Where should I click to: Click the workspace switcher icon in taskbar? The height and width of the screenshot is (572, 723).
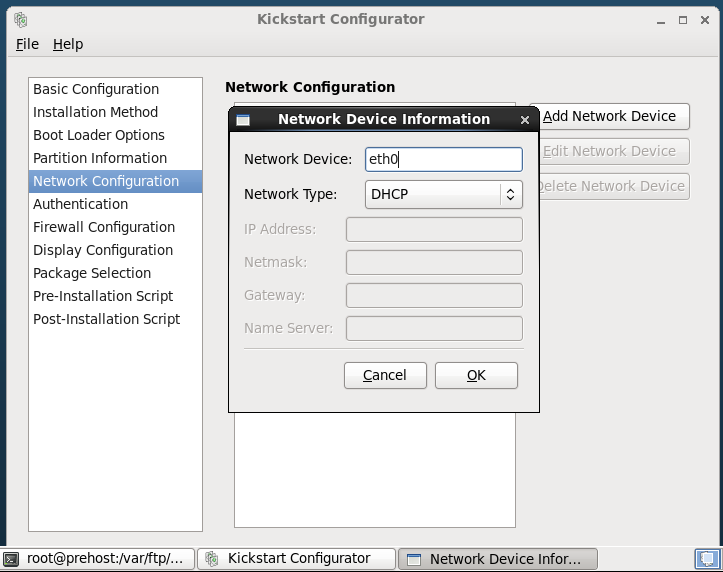click(x=707, y=559)
